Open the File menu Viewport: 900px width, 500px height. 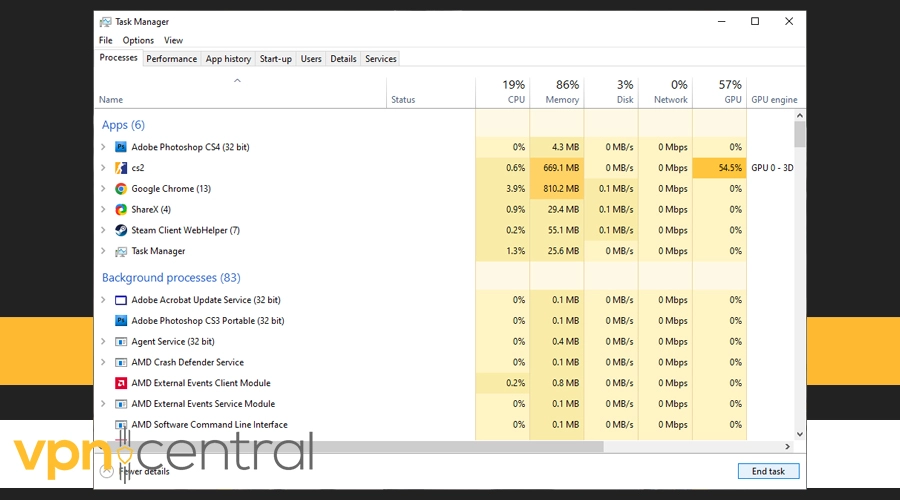pos(106,40)
